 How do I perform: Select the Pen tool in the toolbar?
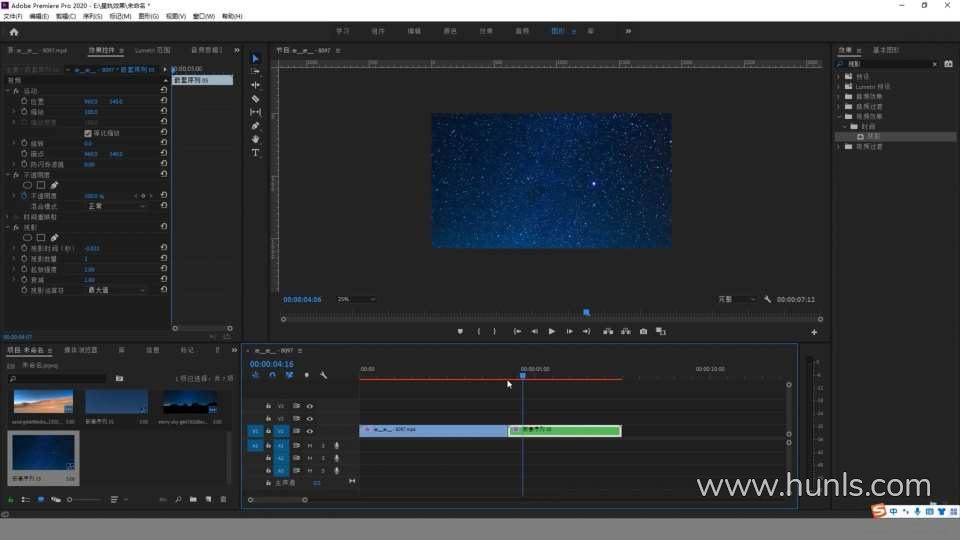[255, 126]
